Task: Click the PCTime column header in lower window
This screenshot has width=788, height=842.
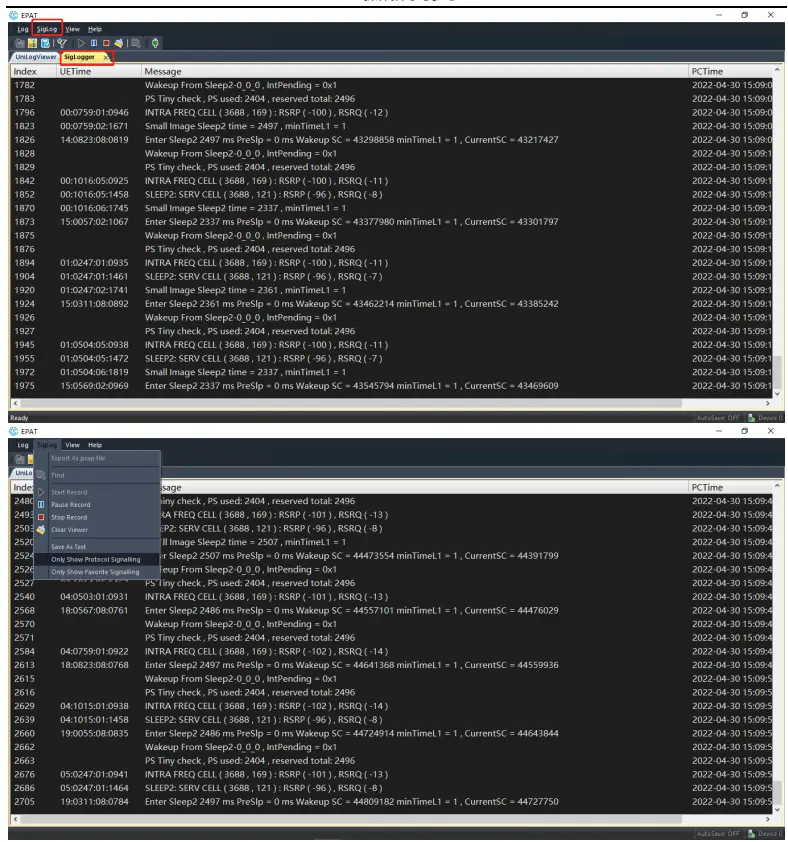Action: pyautogui.click(x=731, y=488)
